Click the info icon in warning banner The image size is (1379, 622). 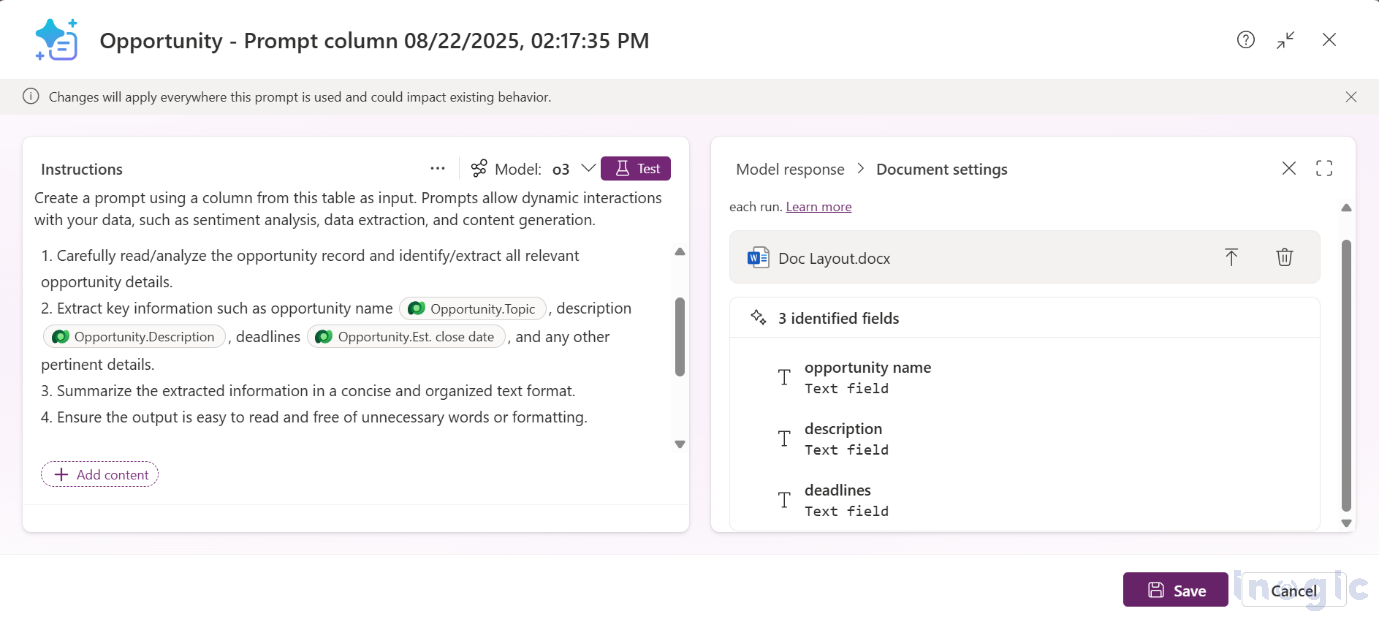click(x=31, y=97)
